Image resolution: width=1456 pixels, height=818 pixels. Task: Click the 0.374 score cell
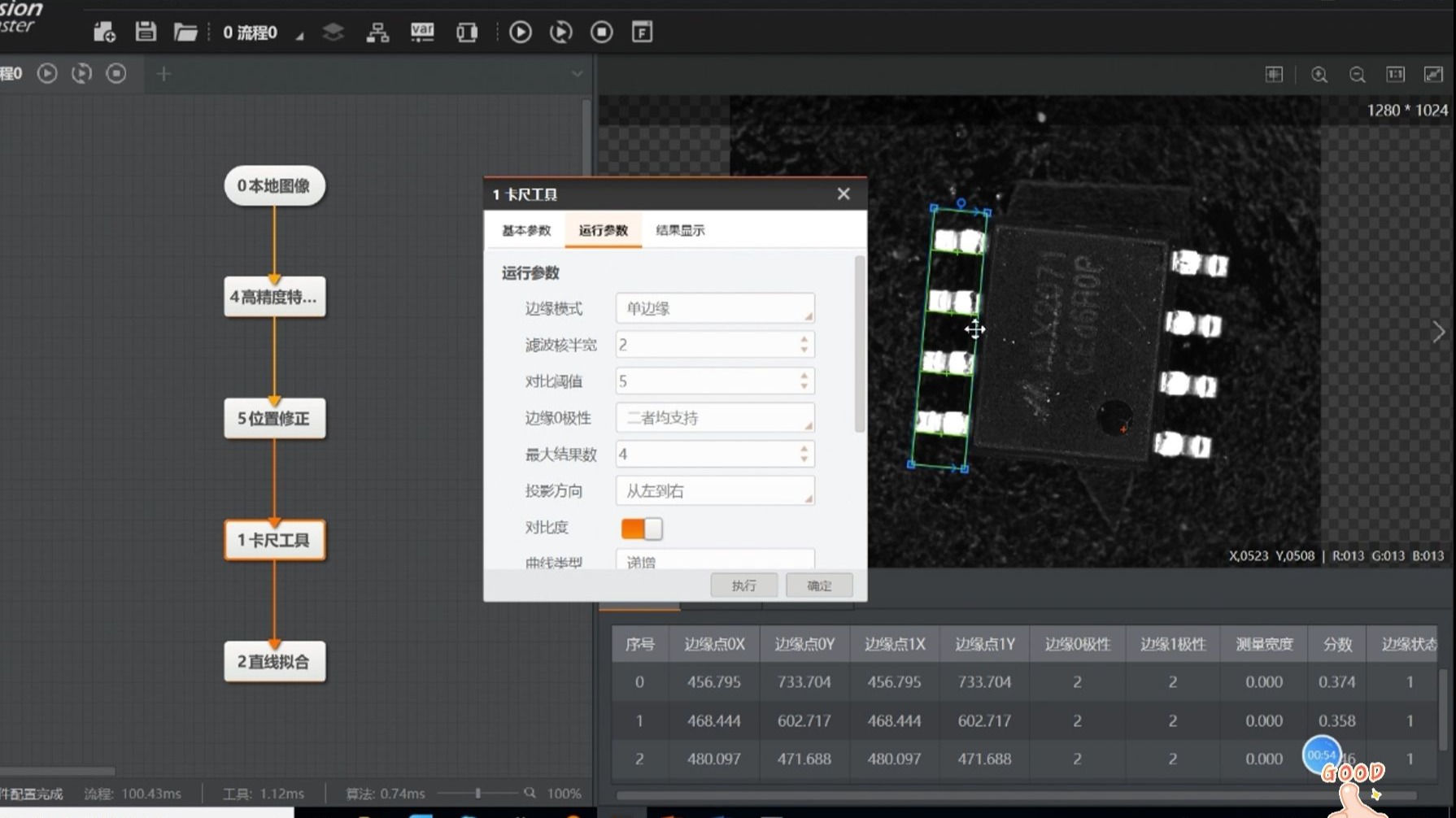coord(1336,682)
